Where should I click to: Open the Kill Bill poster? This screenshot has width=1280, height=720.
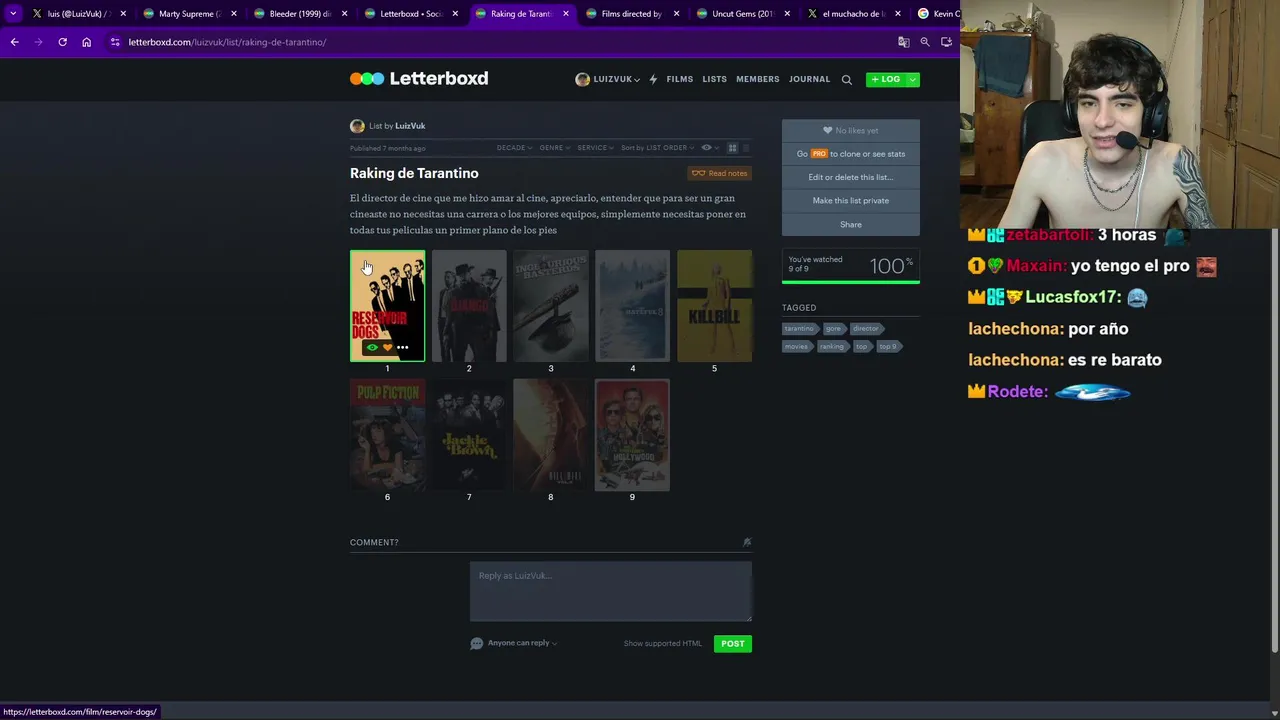(714, 305)
